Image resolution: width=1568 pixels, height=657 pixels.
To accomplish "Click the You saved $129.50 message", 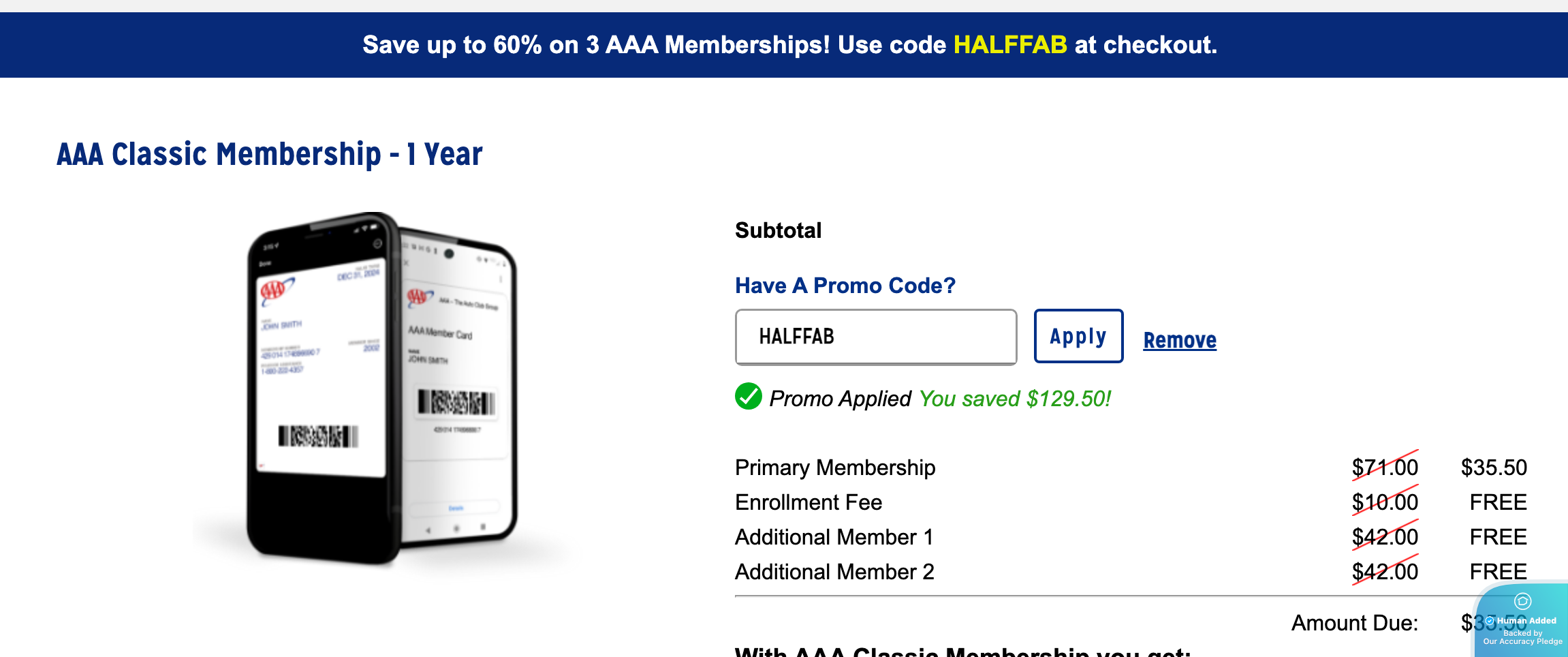I will 1014,399.
